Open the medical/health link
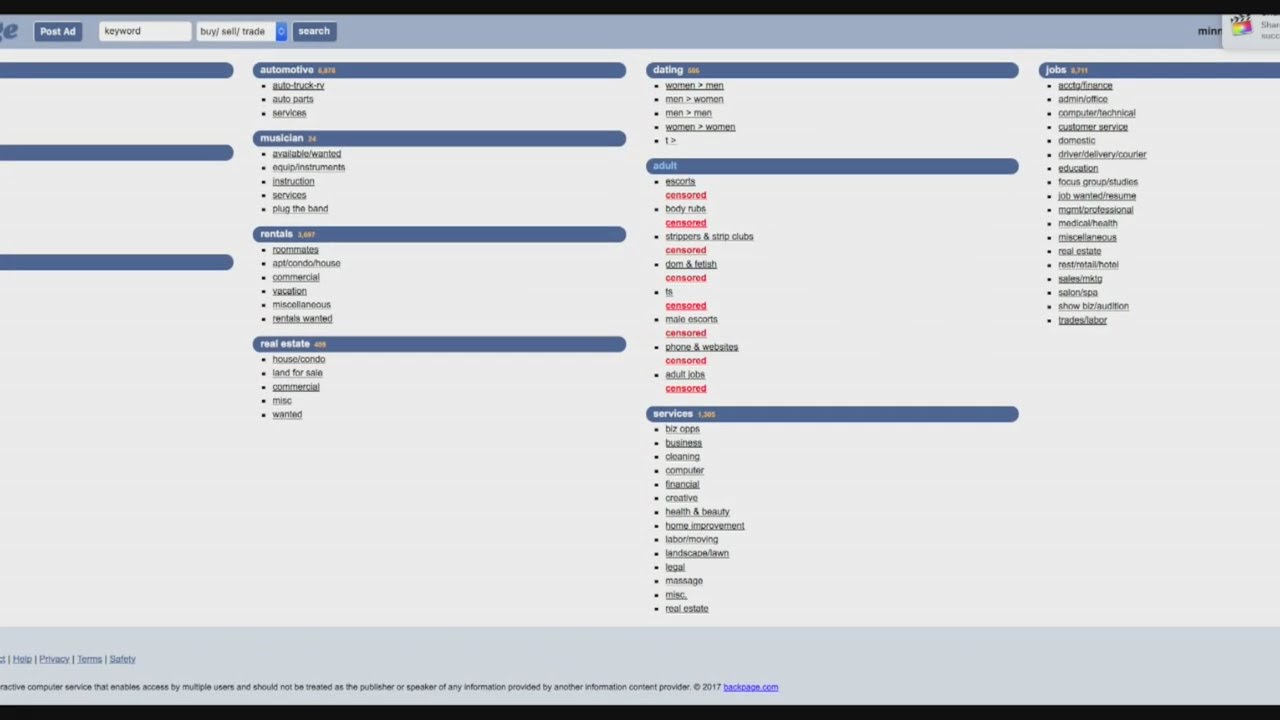Screen dimensions: 1280x720 (x=1087, y=223)
